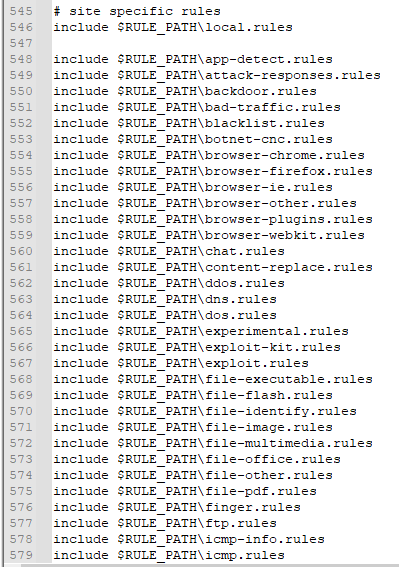399x567 pixels.
Task: Click on blacklist.rules entry
Action: (265, 123)
